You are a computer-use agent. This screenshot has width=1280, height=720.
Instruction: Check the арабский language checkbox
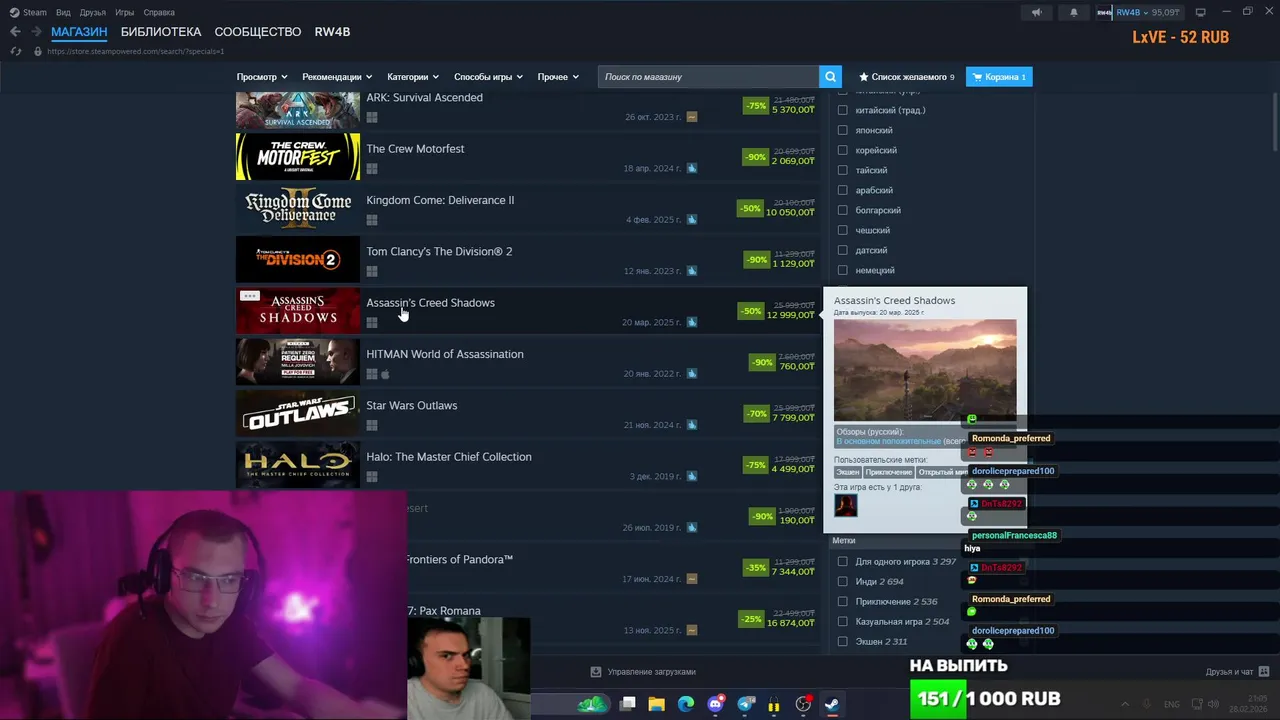843,190
